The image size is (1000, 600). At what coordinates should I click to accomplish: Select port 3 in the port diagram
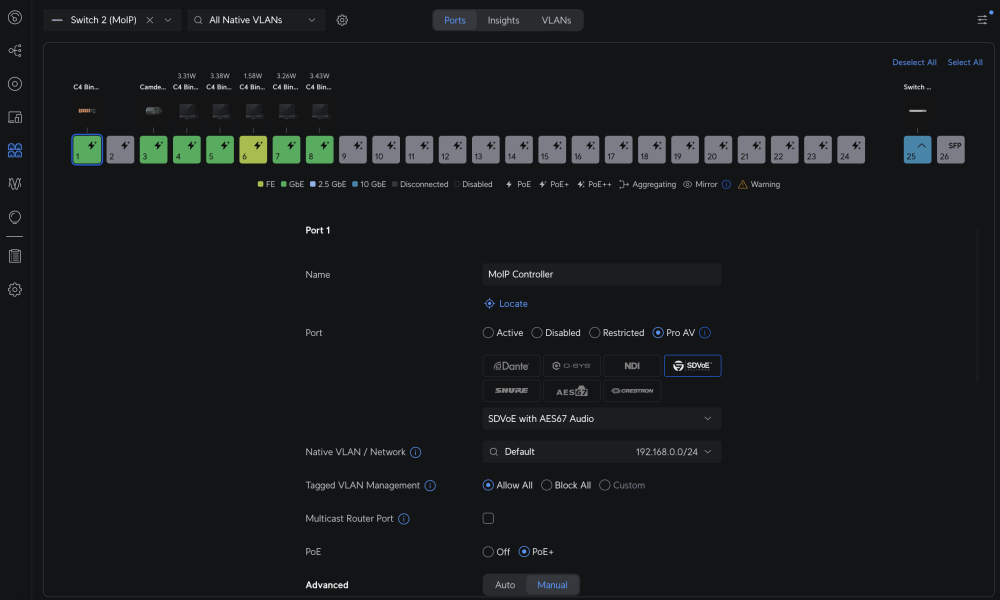pyautogui.click(x=154, y=150)
